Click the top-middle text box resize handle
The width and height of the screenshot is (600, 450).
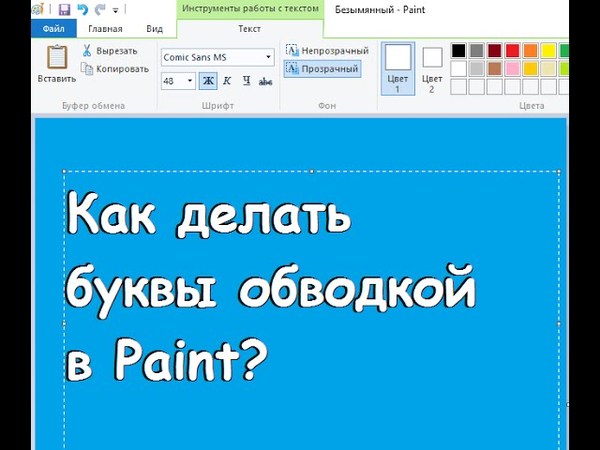click(x=311, y=171)
